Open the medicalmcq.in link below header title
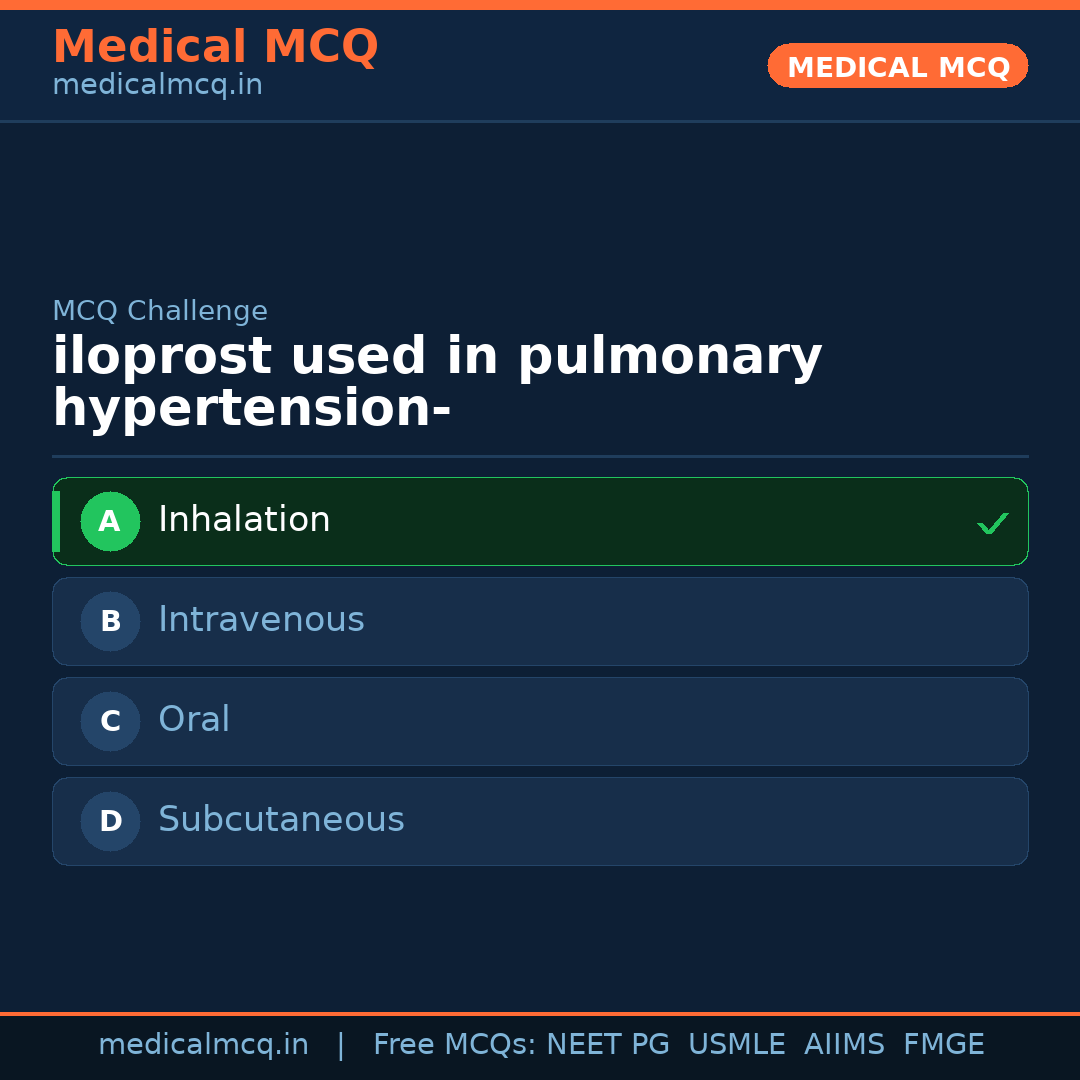1080x1080 pixels. point(157,85)
